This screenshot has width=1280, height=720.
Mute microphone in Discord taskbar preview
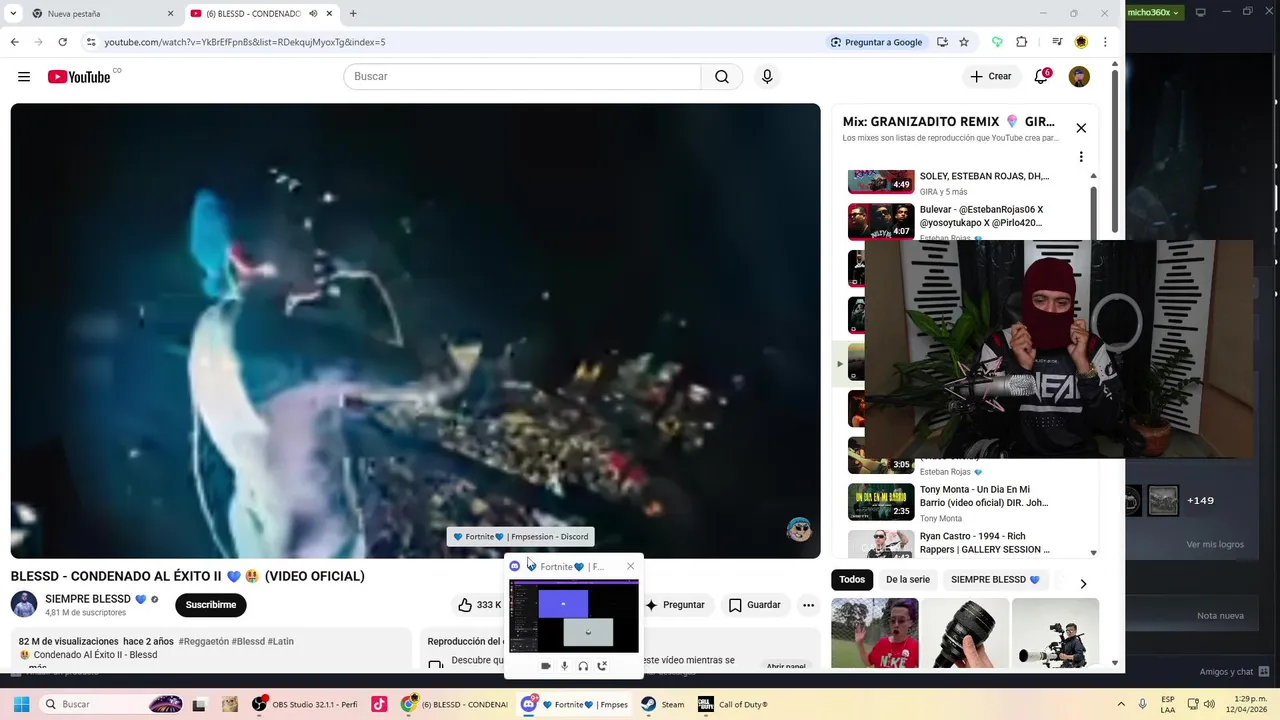[565, 666]
